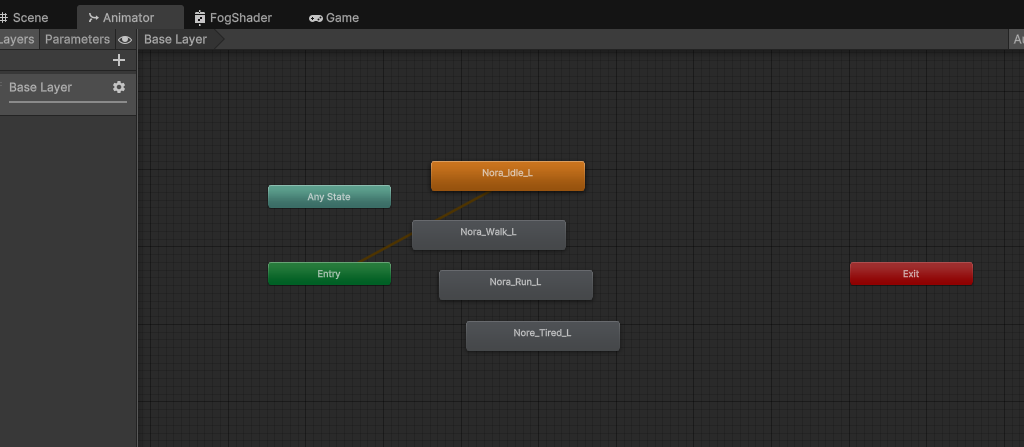Select the Nore_Tired_L state node
The image size is (1024, 447).
[542, 336]
